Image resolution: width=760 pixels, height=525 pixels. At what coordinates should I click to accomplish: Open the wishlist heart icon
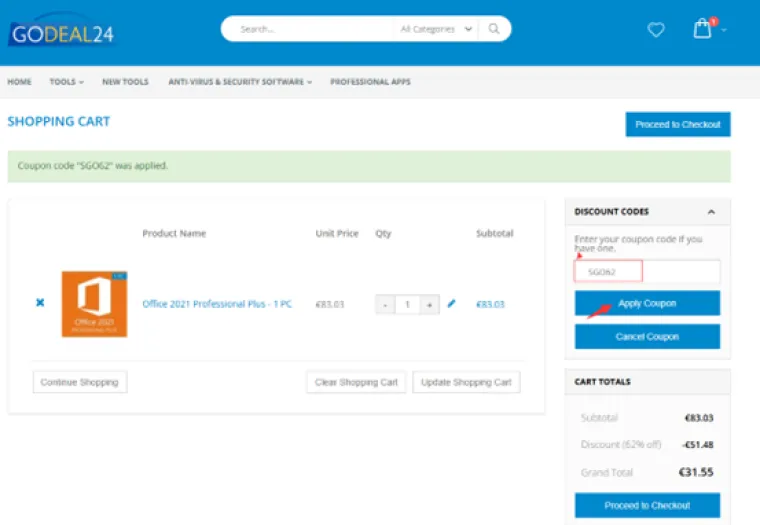656,30
